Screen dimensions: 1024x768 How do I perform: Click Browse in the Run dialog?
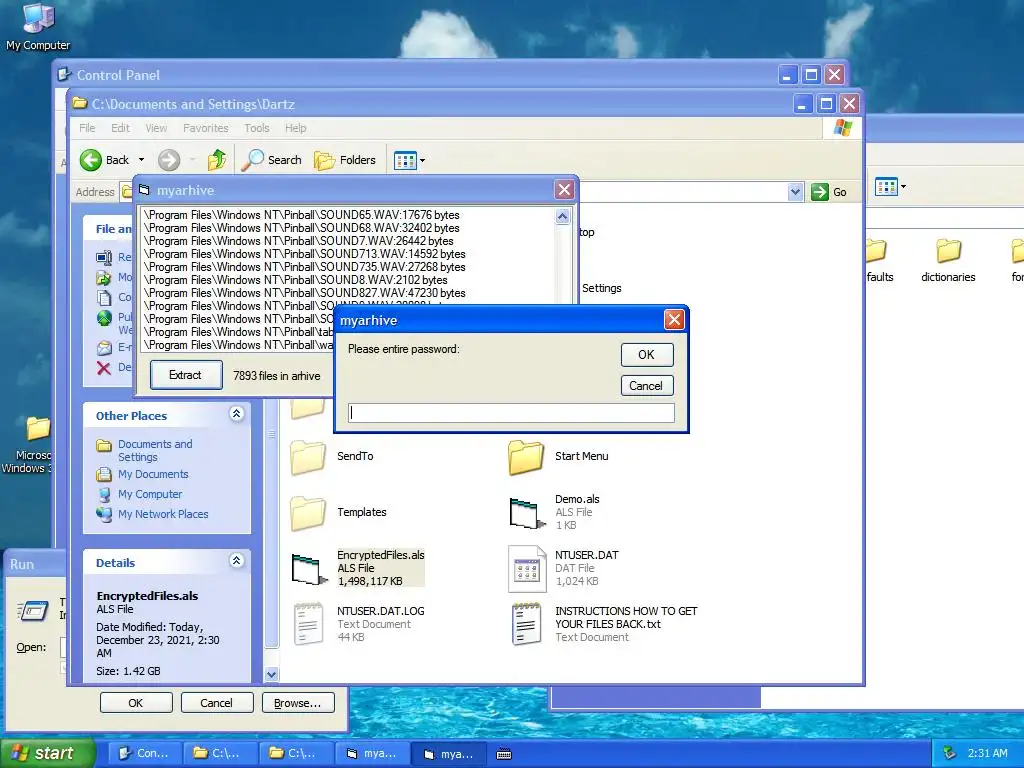(x=298, y=703)
